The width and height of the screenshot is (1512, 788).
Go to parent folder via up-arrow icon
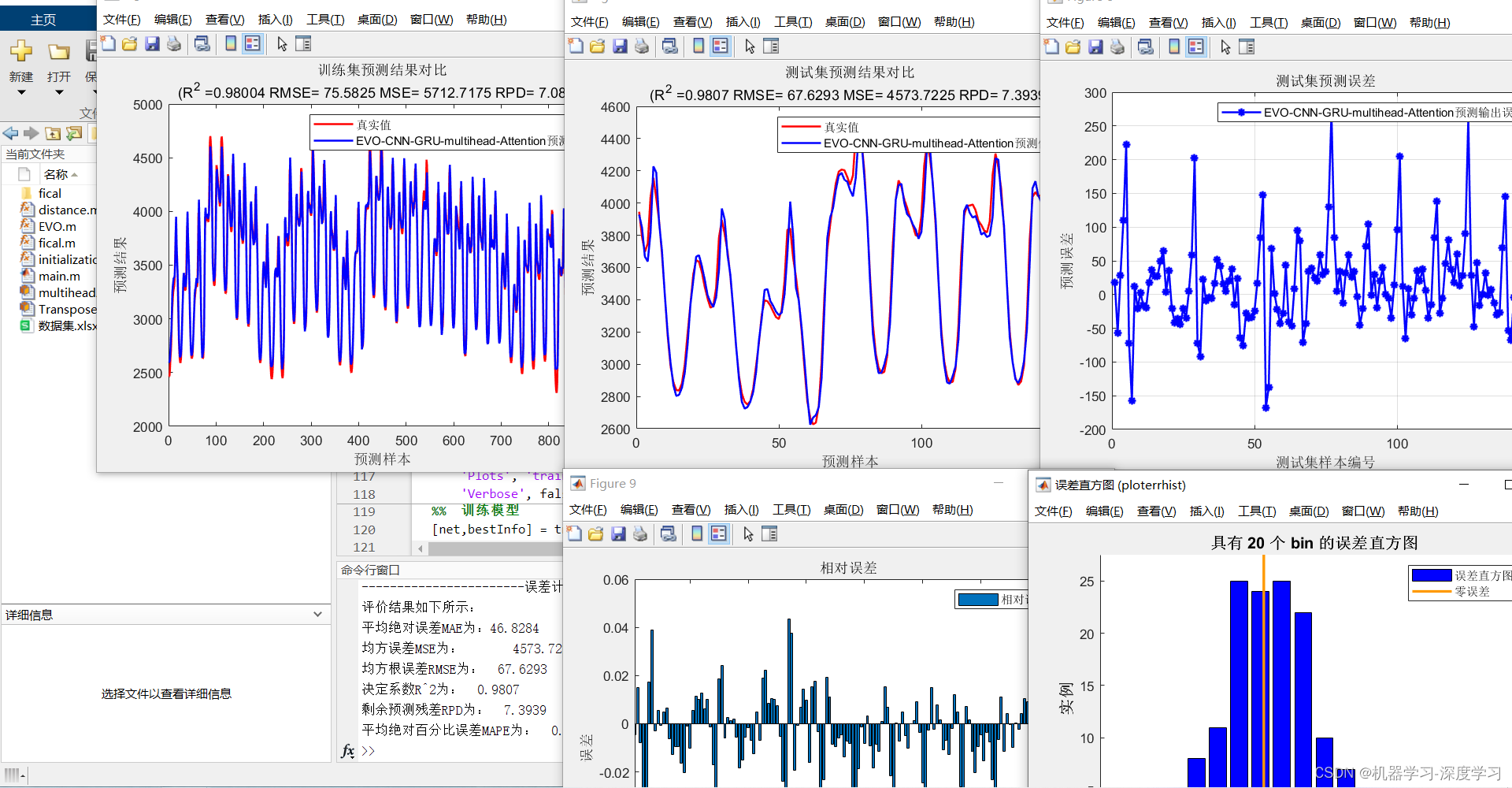click(53, 134)
